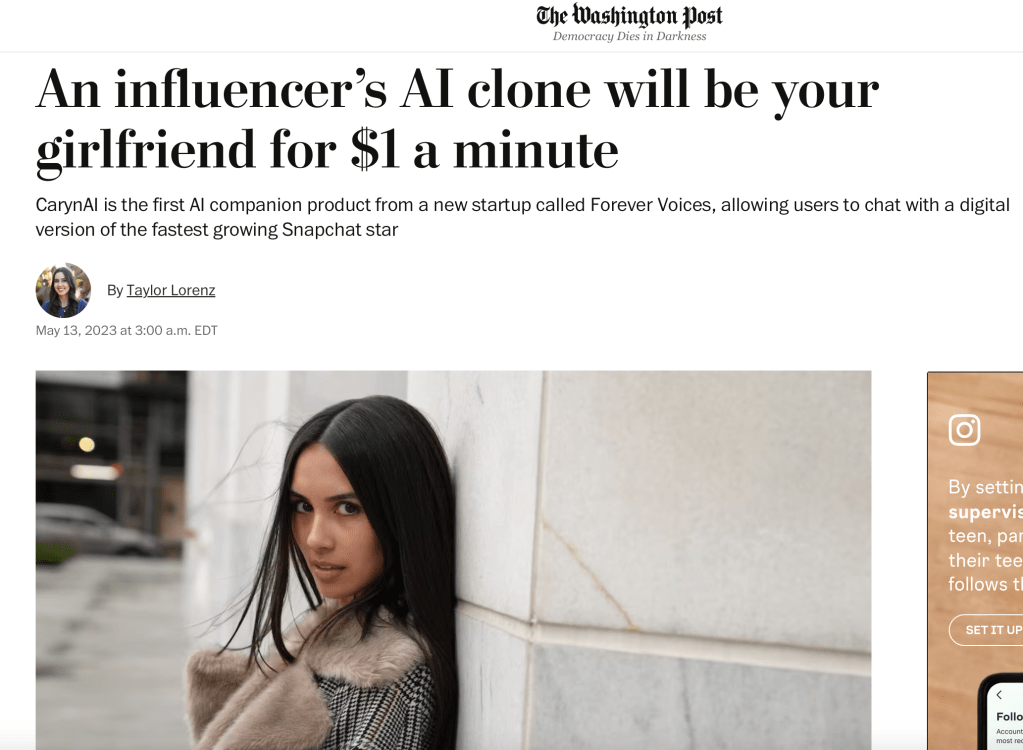This screenshot has height=750, width=1023.
Task: Click the Taylor Lorenz byline link
Action: pyautogui.click(x=171, y=290)
